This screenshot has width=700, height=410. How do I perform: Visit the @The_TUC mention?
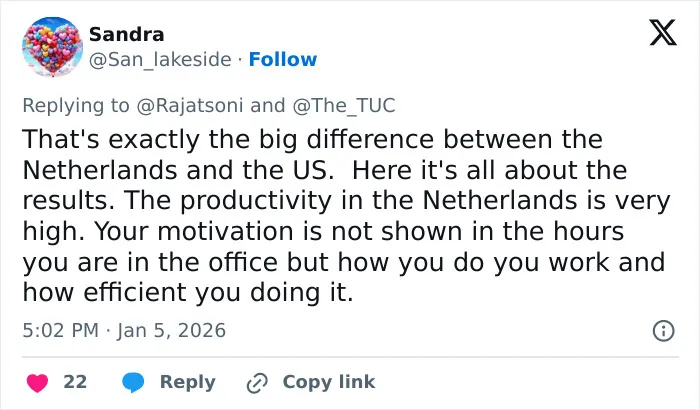pos(344,106)
